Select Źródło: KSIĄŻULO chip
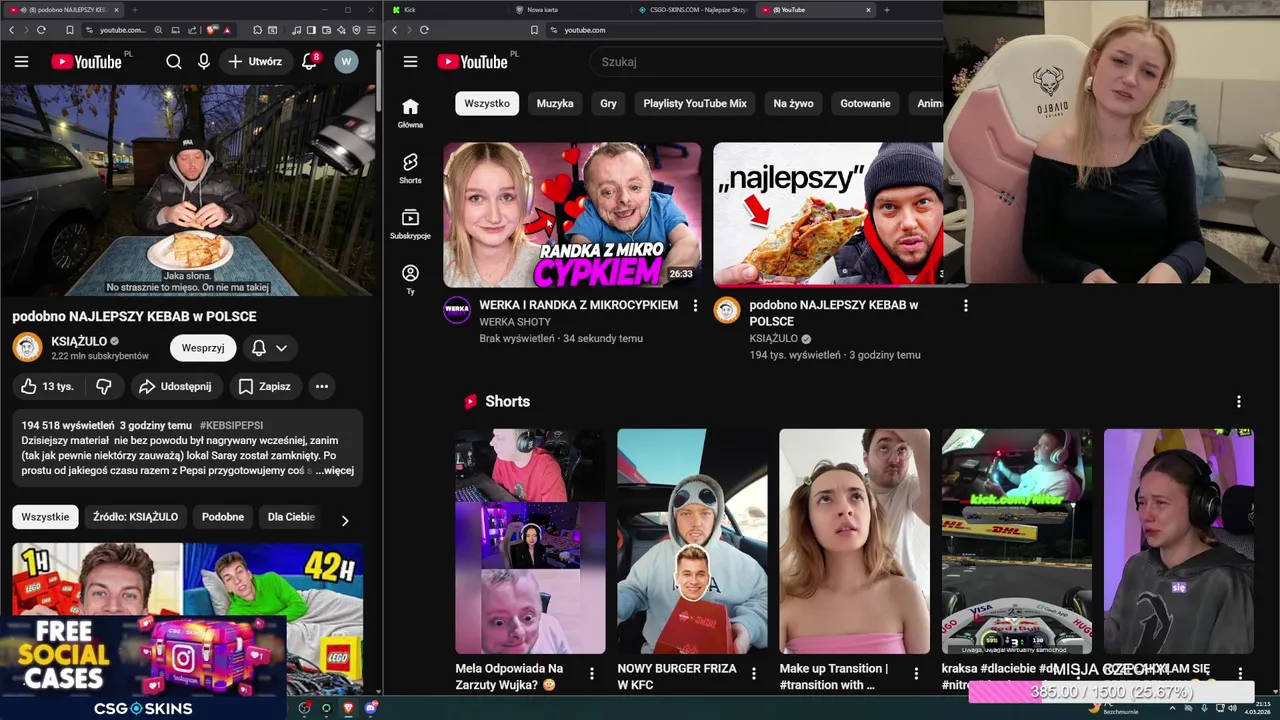This screenshot has height=720, width=1280. 135,517
